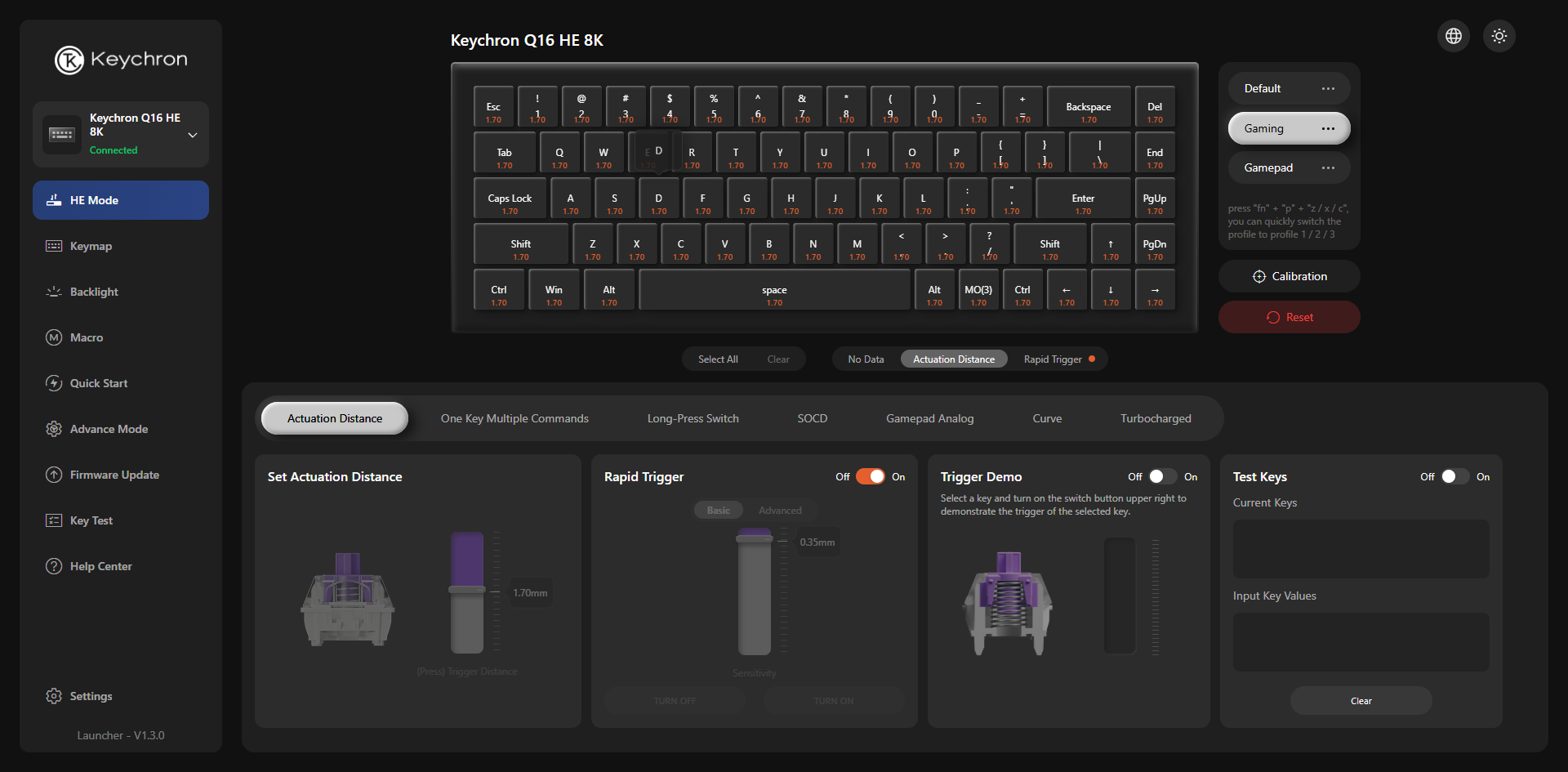The width and height of the screenshot is (1568, 772).
Task: Enable the Trigger Demo switch
Action: click(1162, 477)
